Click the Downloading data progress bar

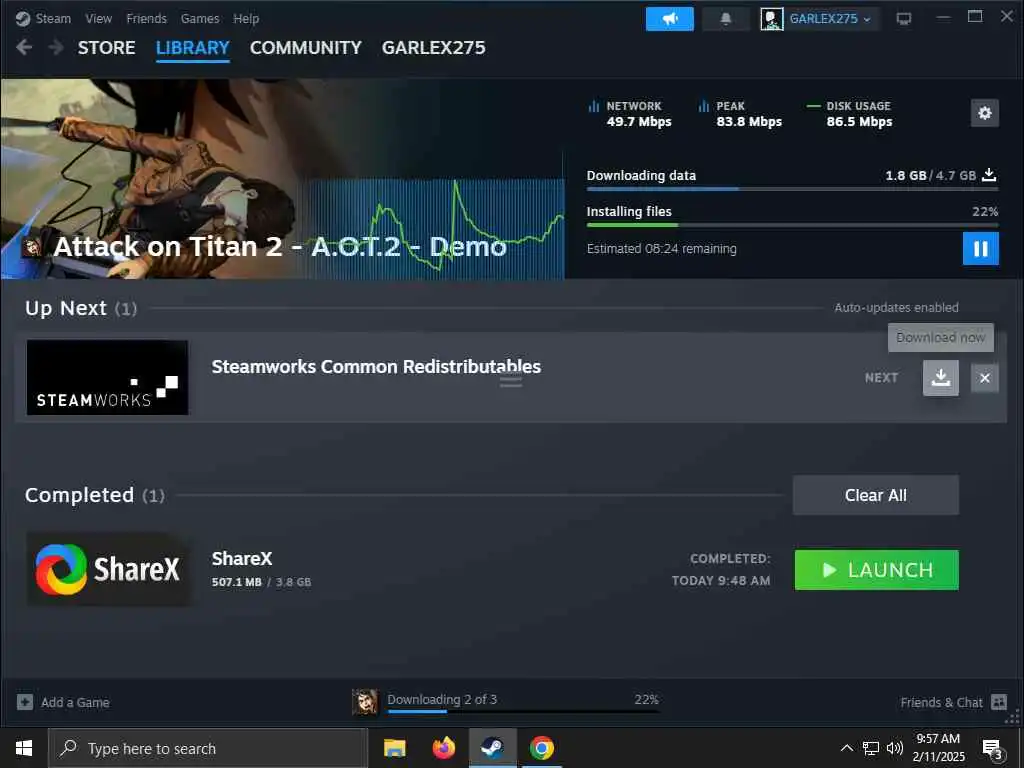tap(792, 189)
